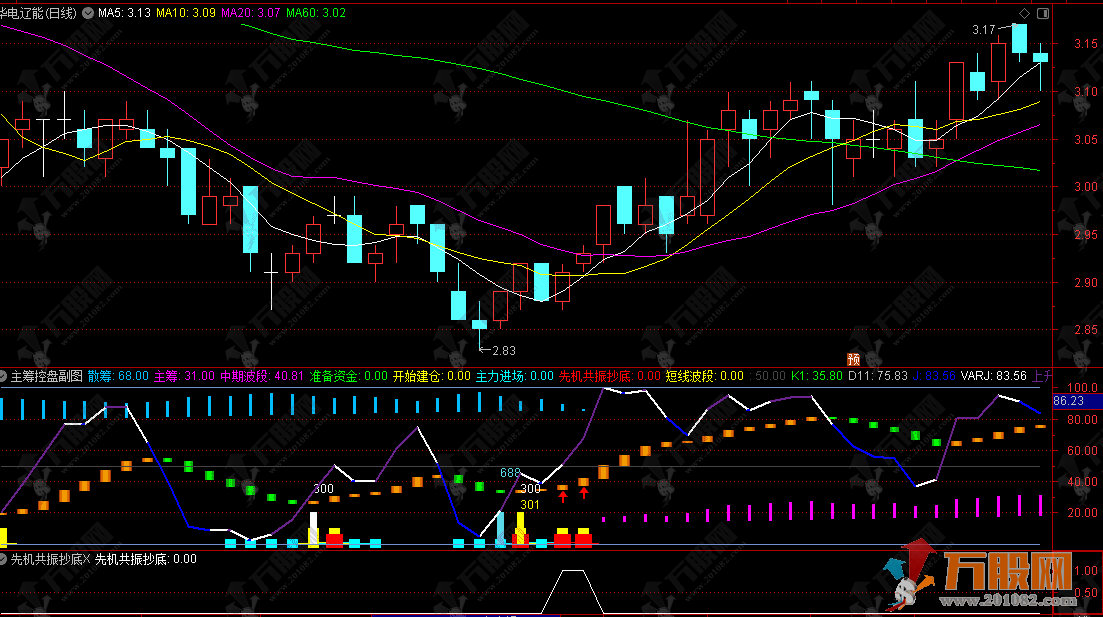The width and height of the screenshot is (1103, 617).
Task: Select the MA5: 3.13 moving average label
Action: tap(124, 13)
